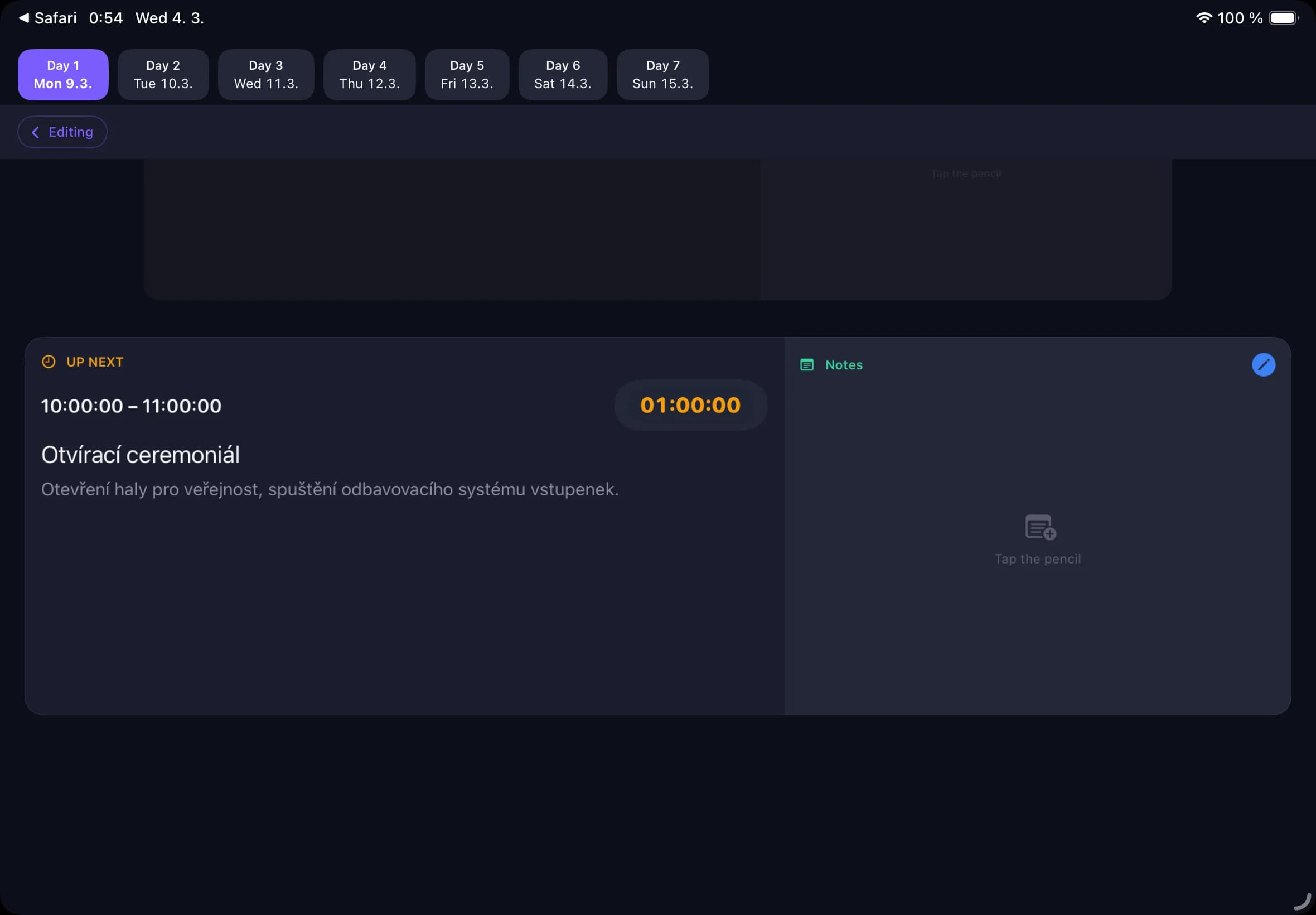Viewport: 1316px width, 915px height.
Task: Switch to Day 5 Fri 13.3.
Action: (466, 75)
